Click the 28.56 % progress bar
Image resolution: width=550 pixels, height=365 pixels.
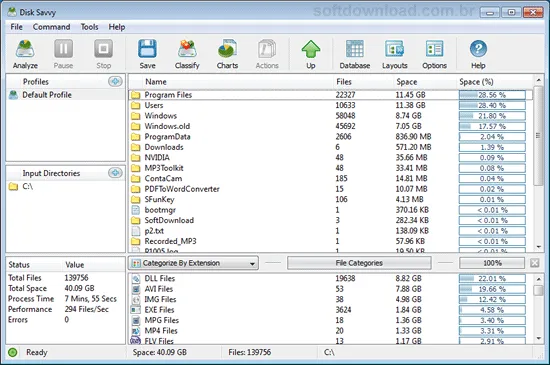coord(492,95)
